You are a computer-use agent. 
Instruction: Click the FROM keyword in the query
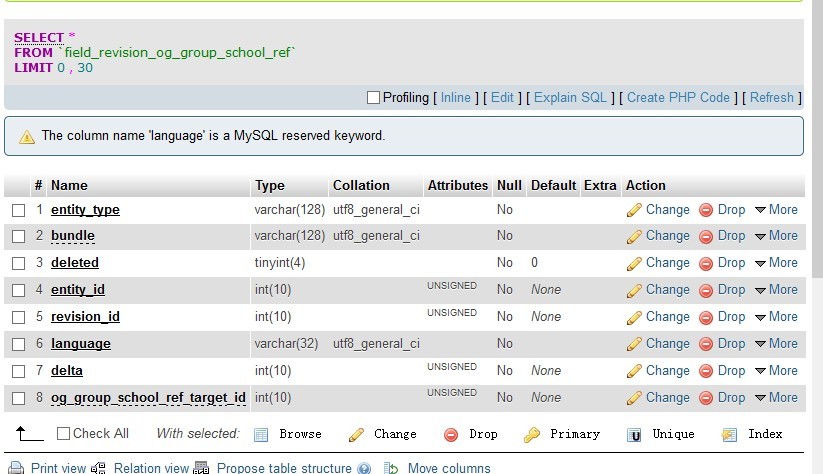pos(34,52)
